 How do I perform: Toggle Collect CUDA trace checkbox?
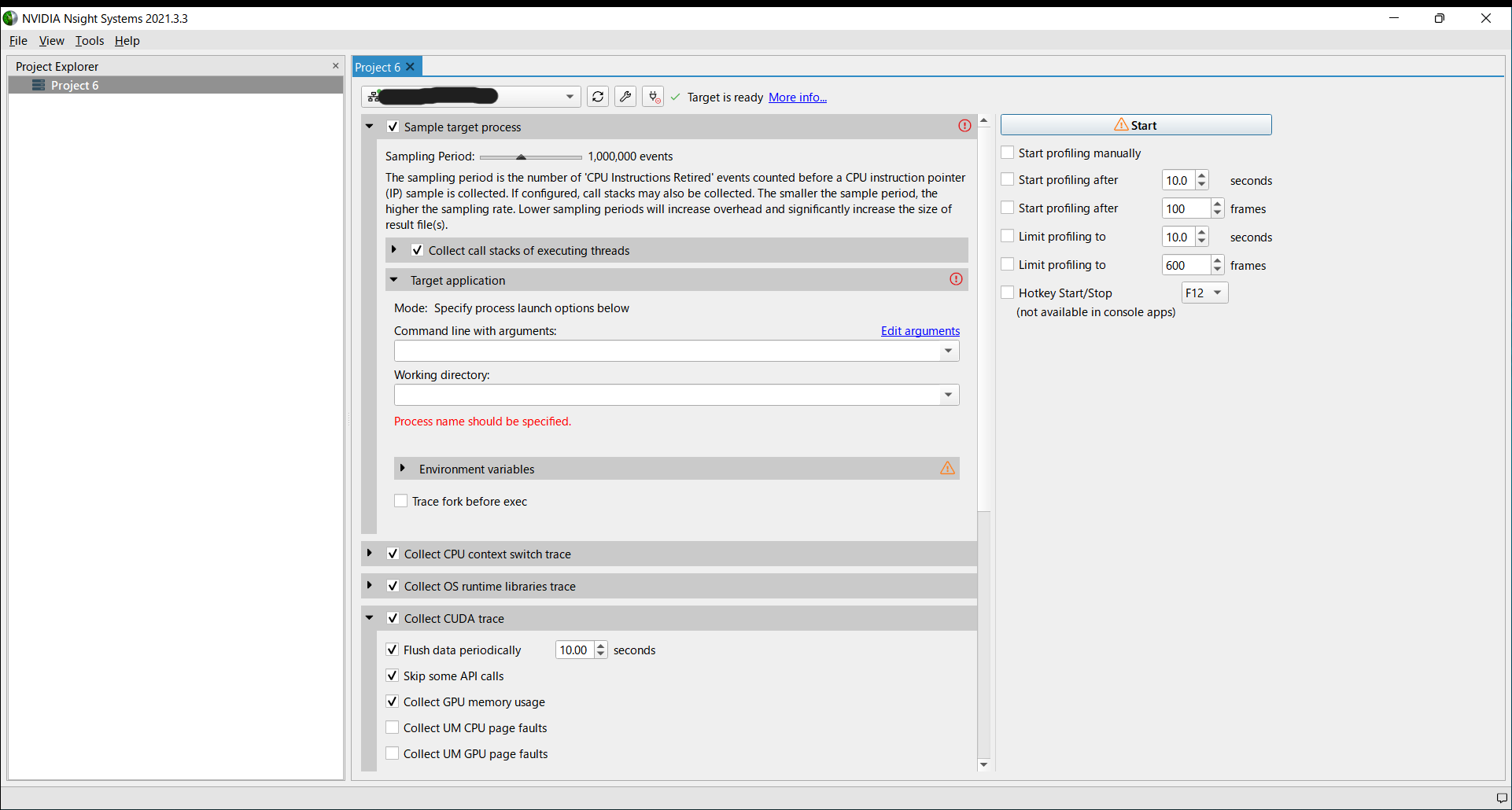(393, 618)
